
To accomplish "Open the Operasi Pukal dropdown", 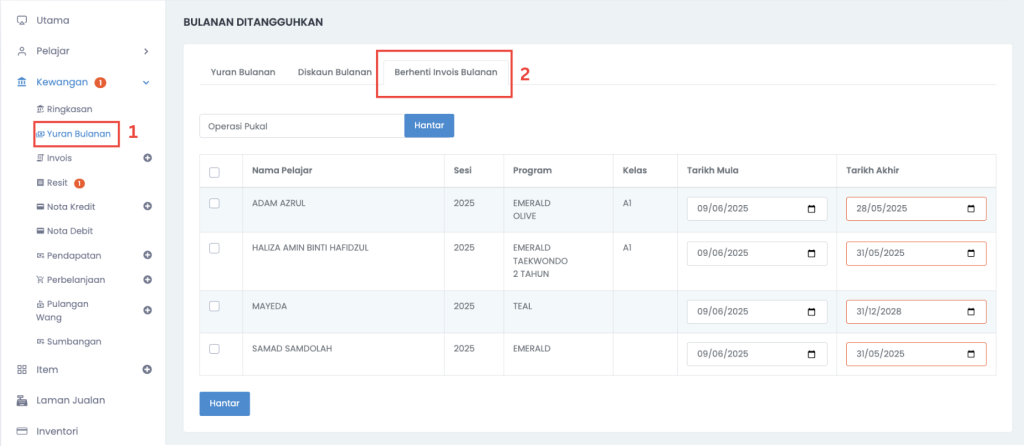I will tap(302, 126).
